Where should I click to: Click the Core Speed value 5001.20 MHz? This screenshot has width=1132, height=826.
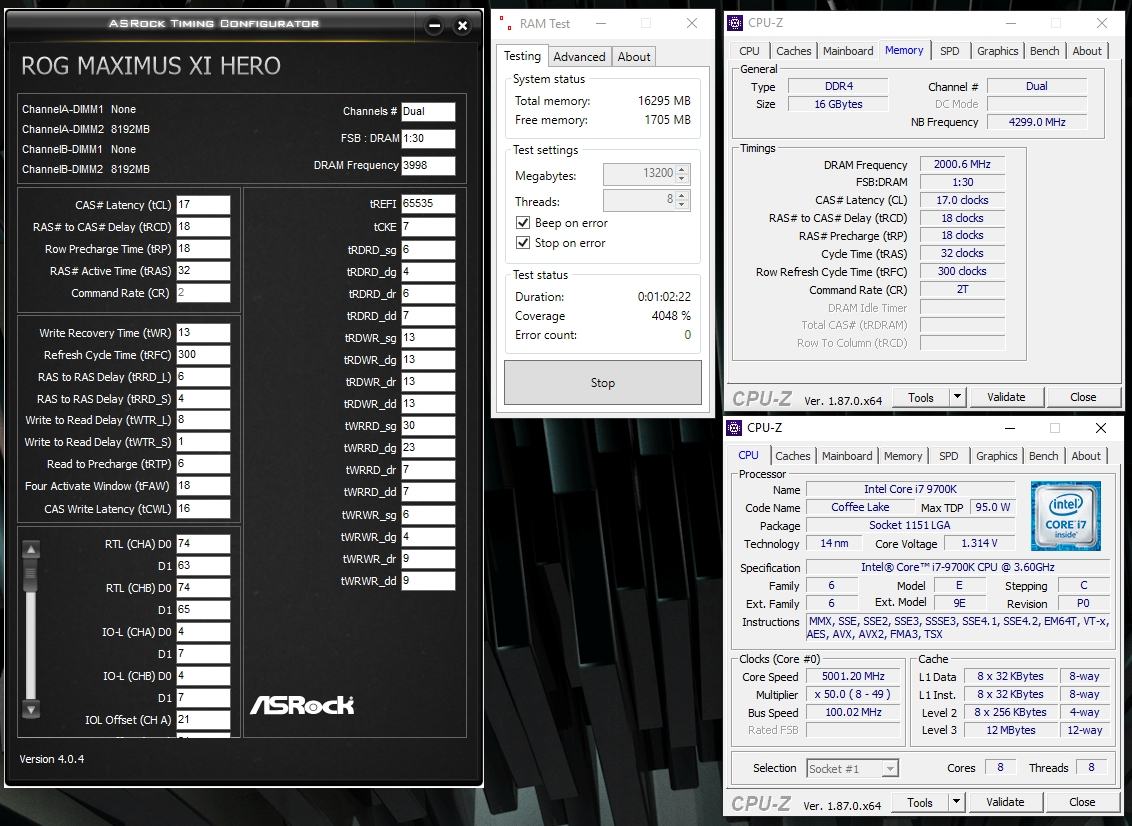(853, 677)
